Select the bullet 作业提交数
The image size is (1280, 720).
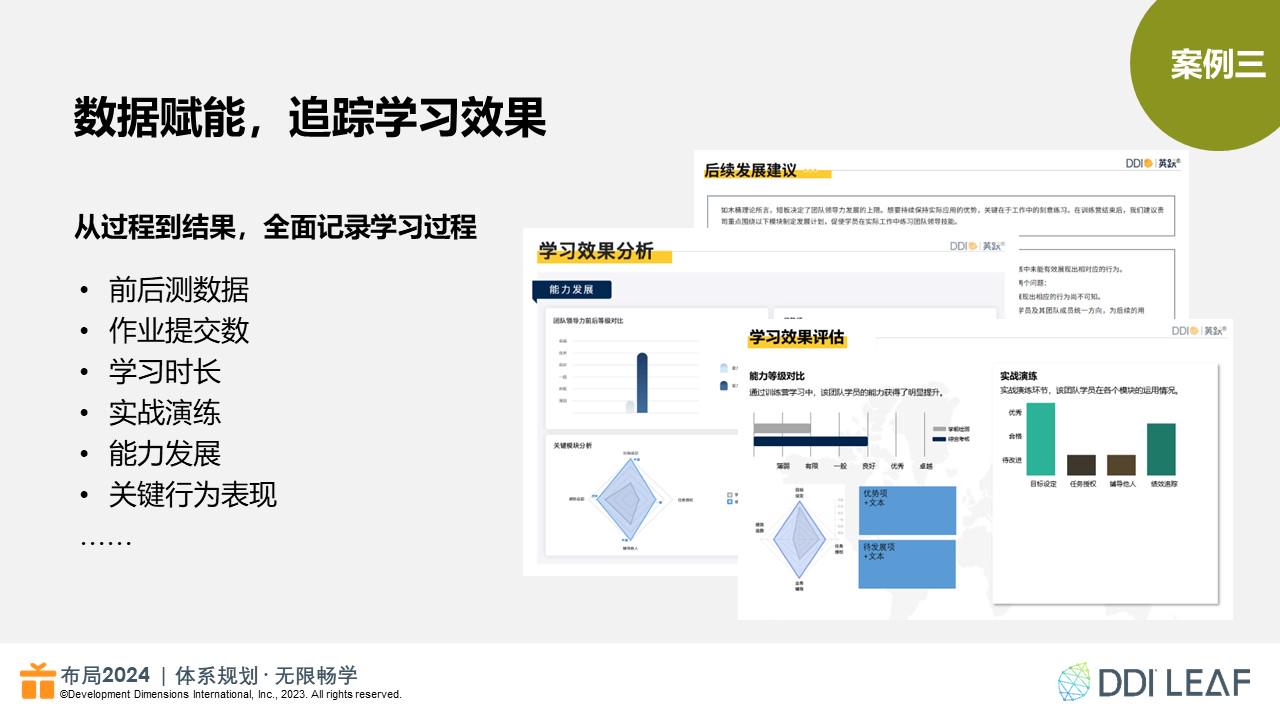tap(179, 331)
